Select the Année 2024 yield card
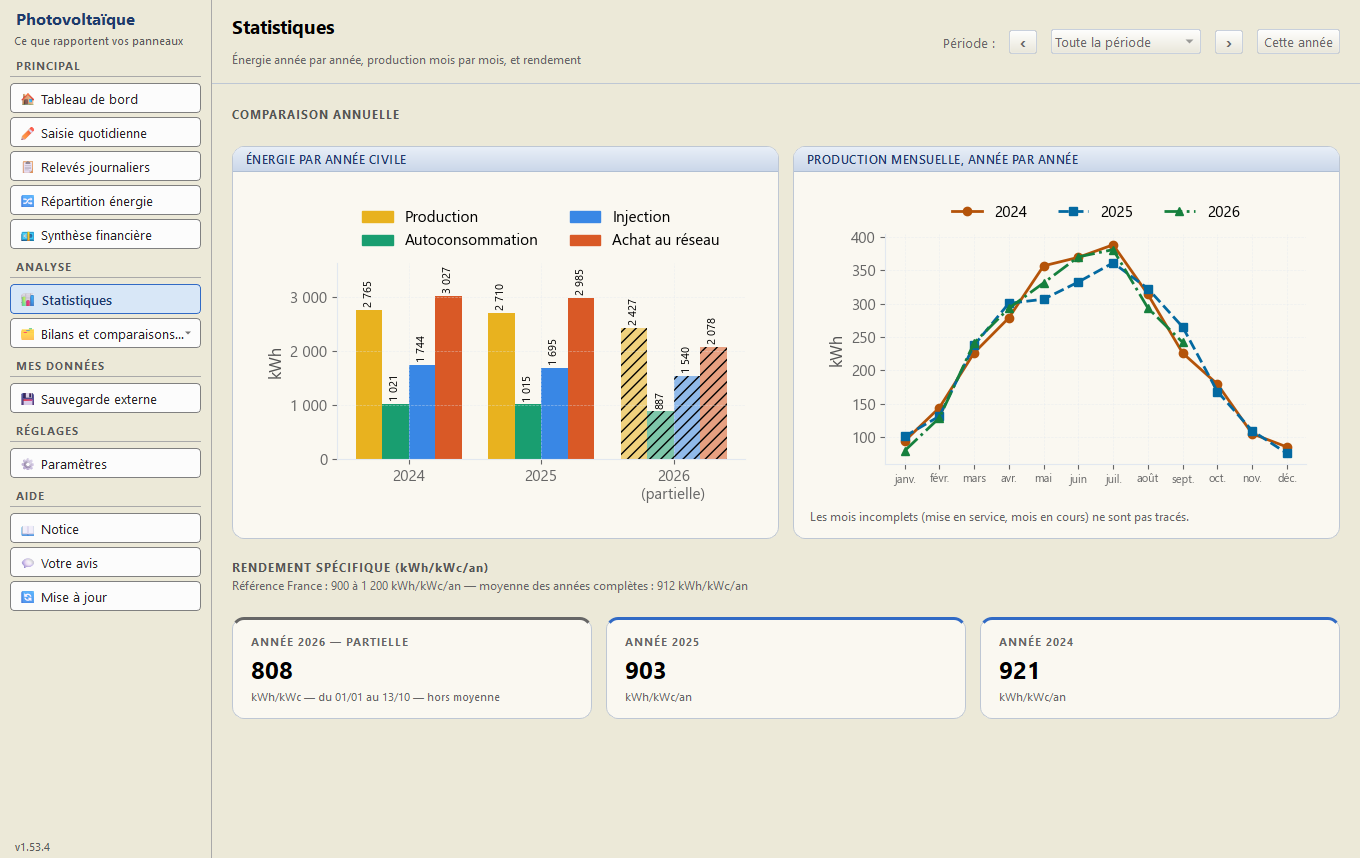The image size is (1360, 858). (x=1160, y=668)
